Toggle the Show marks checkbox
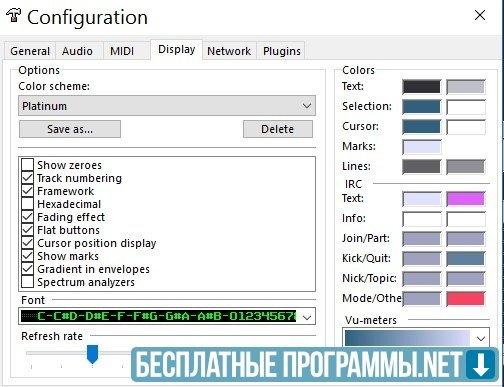Screen dimensions: 504x387 tap(27, 256)
